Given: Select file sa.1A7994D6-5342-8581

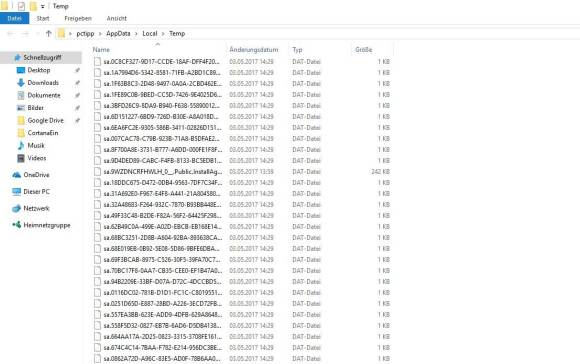Looking at the screenshot, I should tap(162, 73).
